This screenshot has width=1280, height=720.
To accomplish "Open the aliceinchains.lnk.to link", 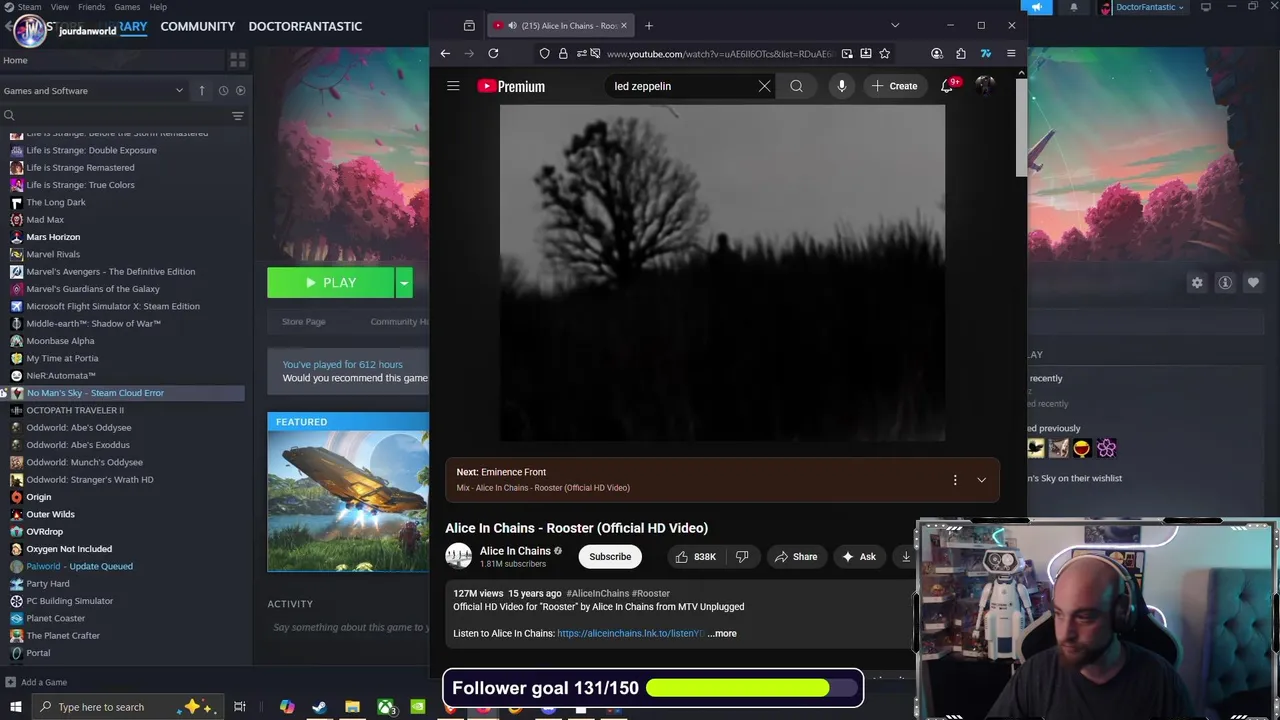I will point(630,633).
